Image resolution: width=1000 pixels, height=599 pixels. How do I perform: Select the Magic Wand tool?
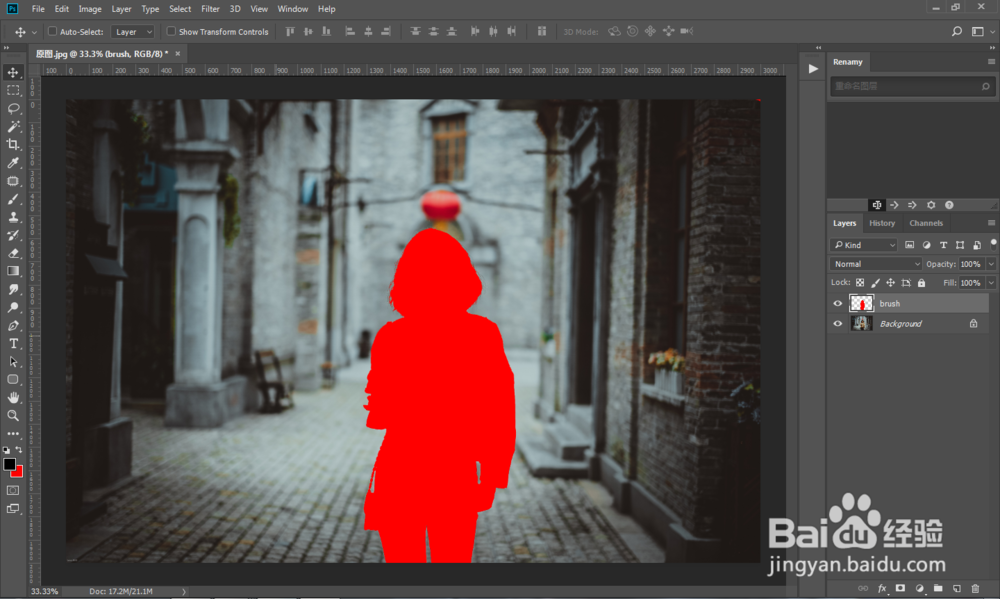click(13, 126)
